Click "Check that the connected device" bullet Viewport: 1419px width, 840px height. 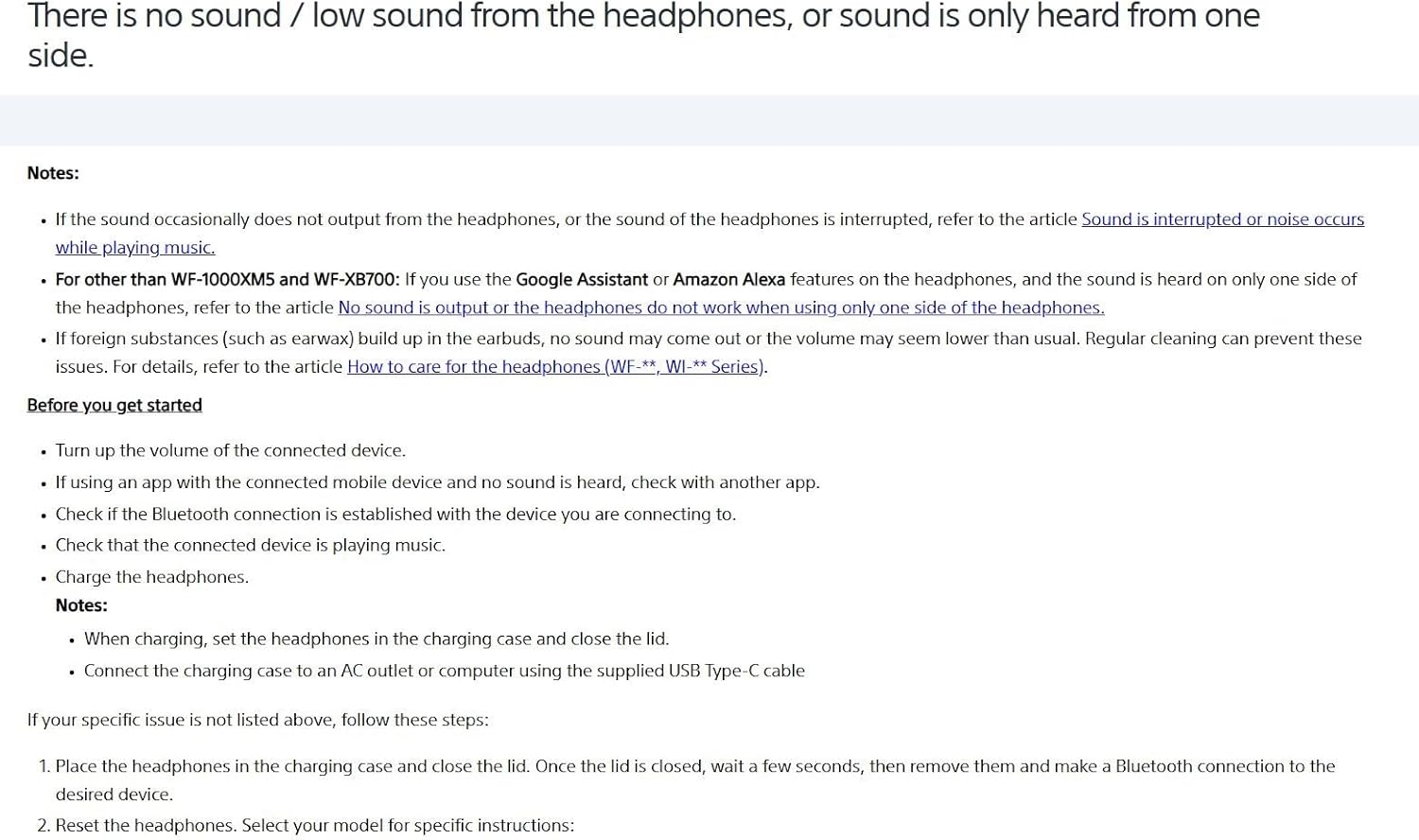tap(250, 545)
